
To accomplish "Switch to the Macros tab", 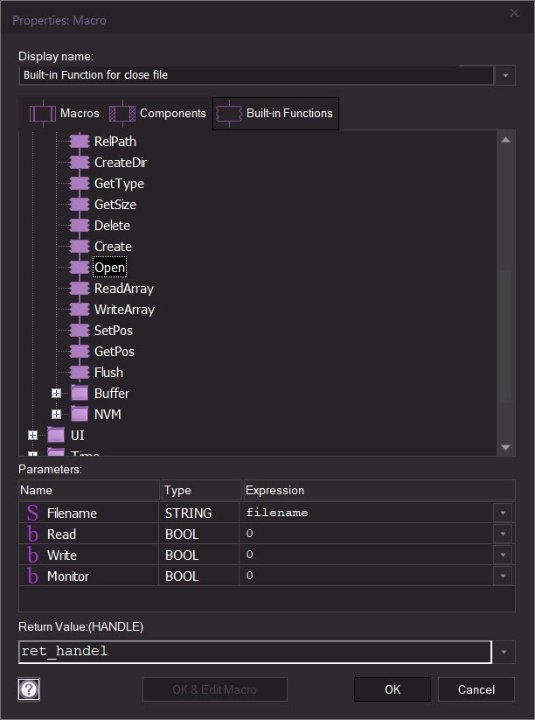I will pyautogui.click(x=64, y=113).
